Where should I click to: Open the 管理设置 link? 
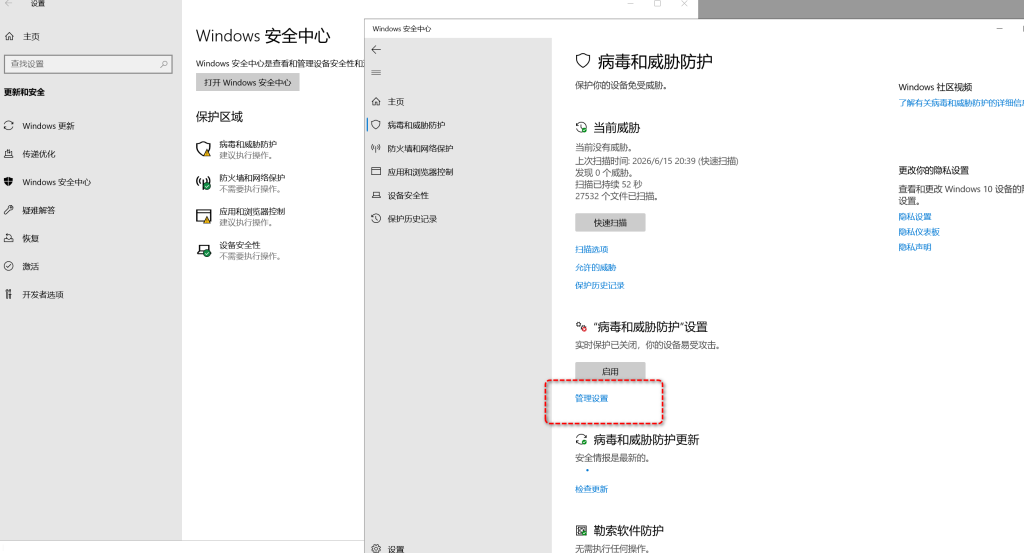point(592,398)
